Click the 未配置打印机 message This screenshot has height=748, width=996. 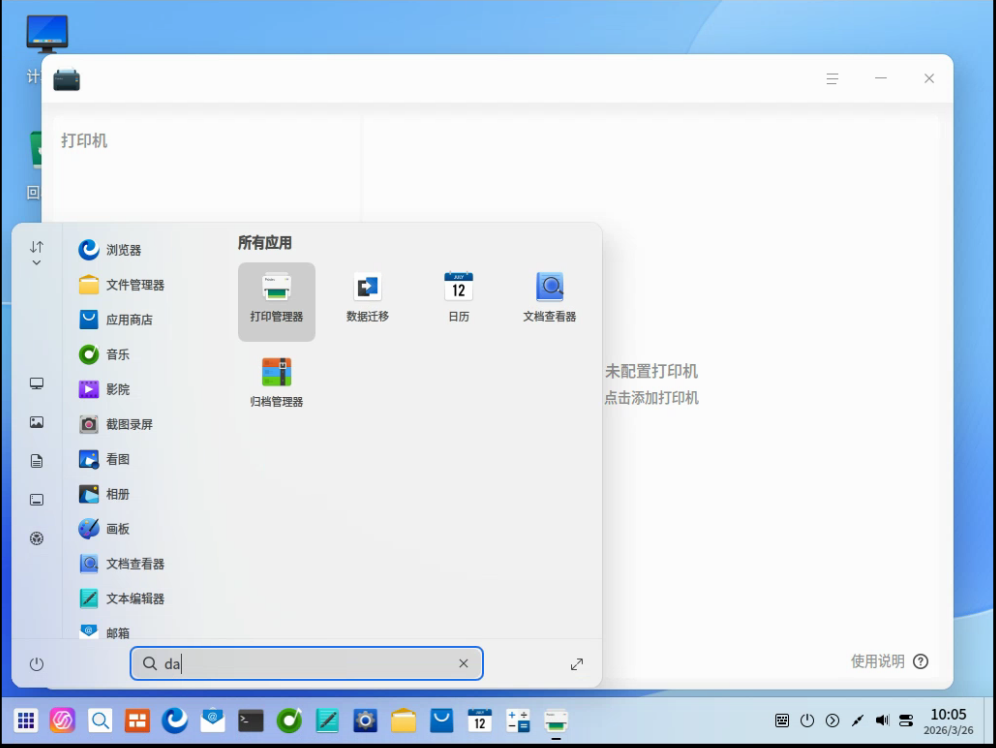coord(651,371)
